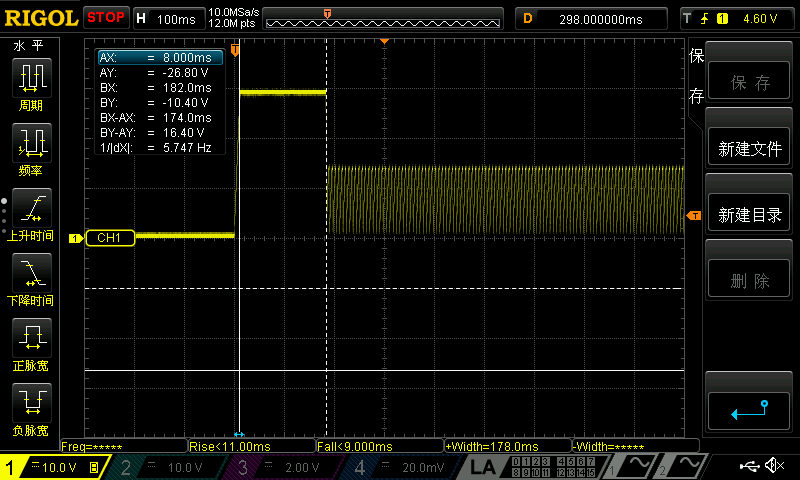Click the source 1 waveform generator icon
Screen dimensions: 800x480
pyautogui.click(x=633, y=467)
